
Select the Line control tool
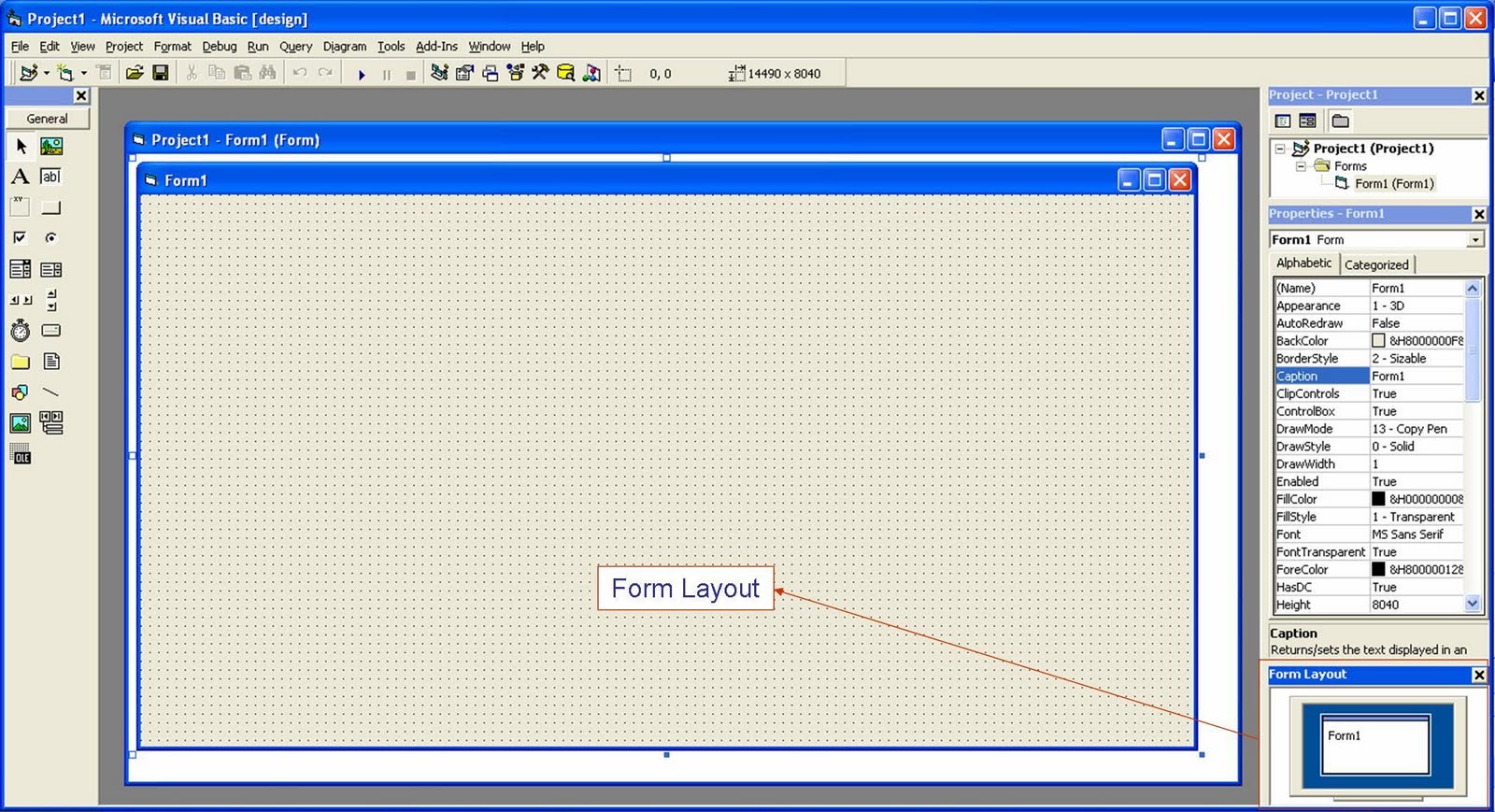pyautogui.click(x=51, y=392)
